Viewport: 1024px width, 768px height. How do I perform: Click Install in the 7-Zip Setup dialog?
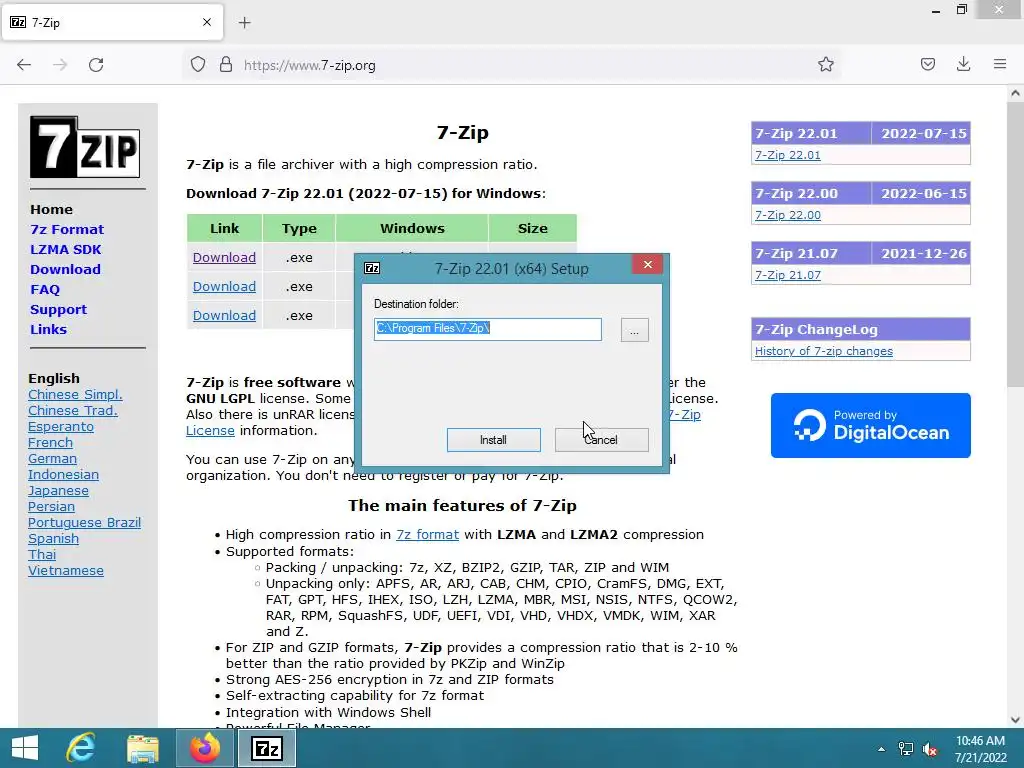point(493,440)
